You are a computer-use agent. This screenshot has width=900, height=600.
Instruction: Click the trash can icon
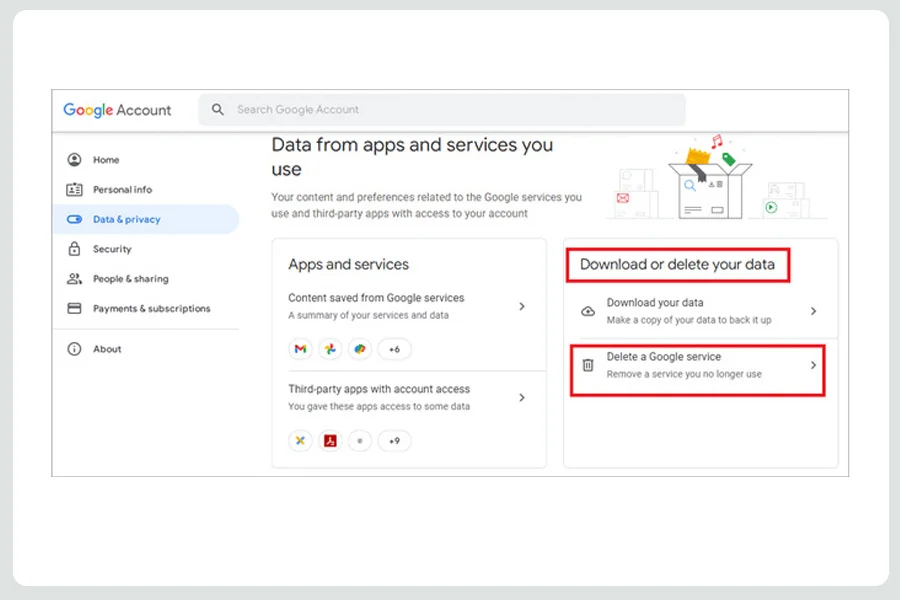[x=588, y=365]
